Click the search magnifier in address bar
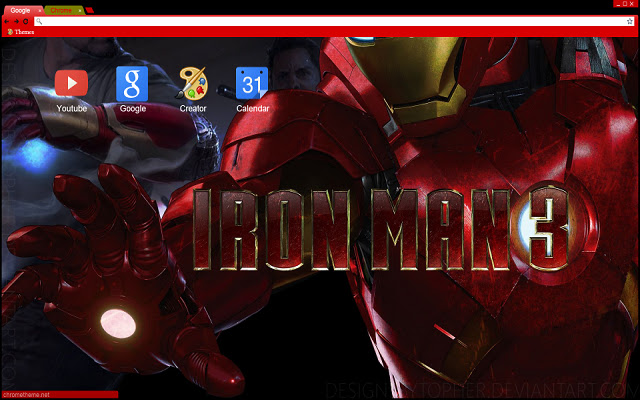Viewport: 640px width, 400px height. (39, 21)
